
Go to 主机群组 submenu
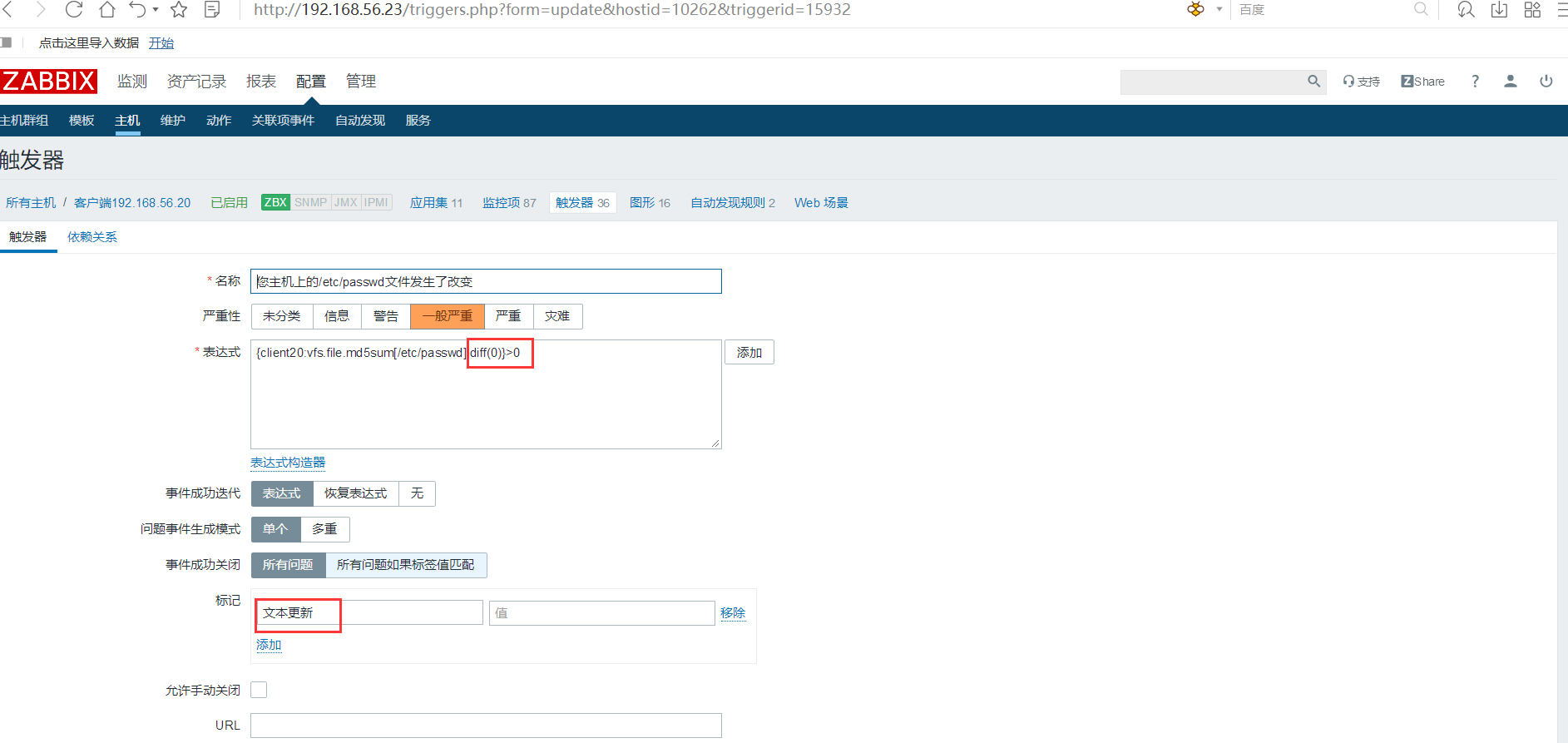pyautogui.click(x=24, y=121)
